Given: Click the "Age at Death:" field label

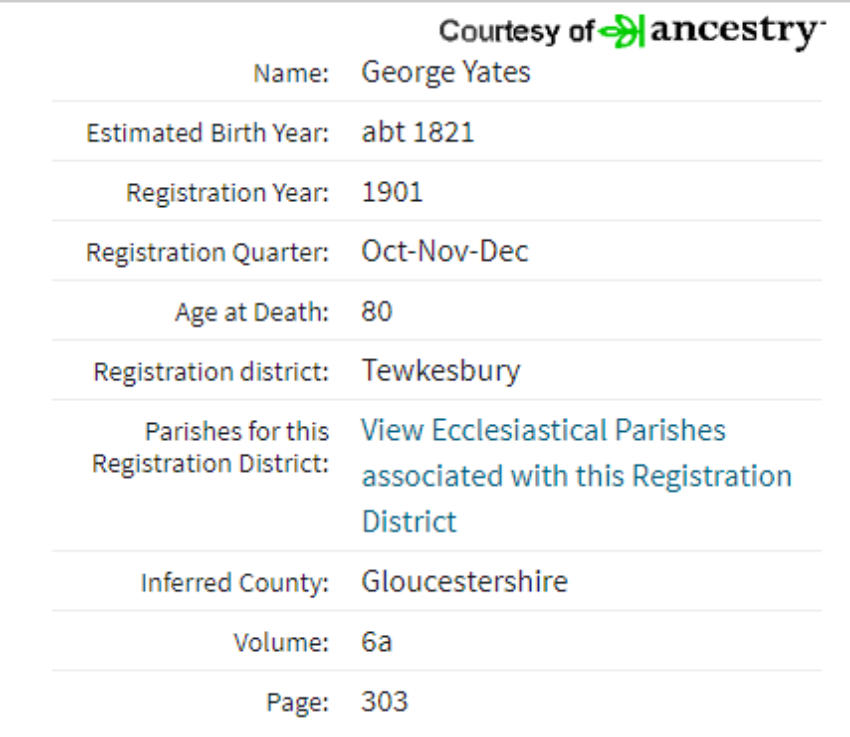Looking at the screenshot, I should click(252, 313).
